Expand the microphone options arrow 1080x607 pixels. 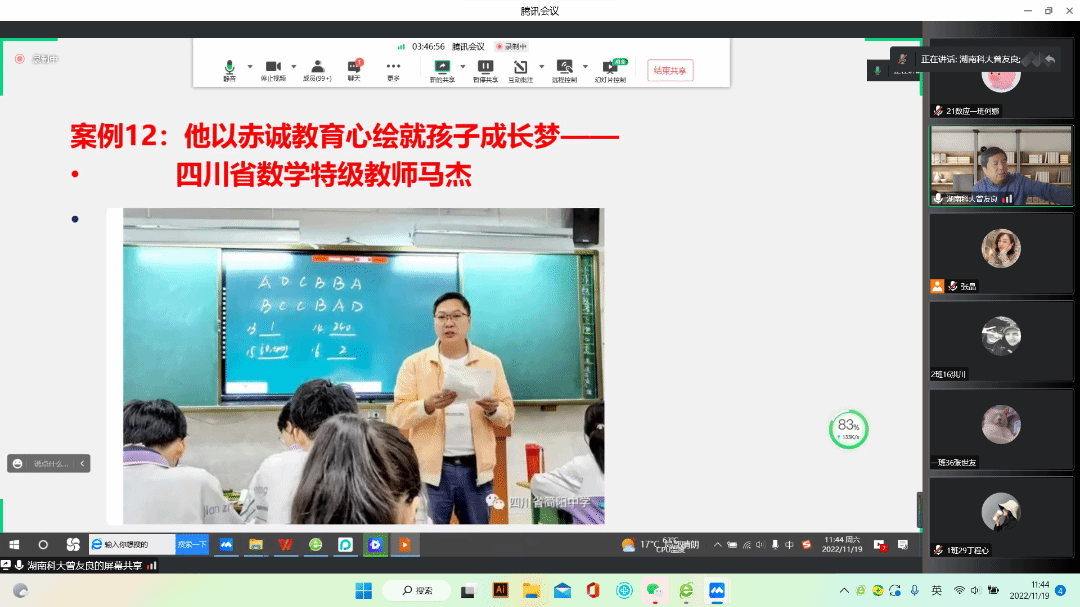pyautogui.click(x=250, y=67)
